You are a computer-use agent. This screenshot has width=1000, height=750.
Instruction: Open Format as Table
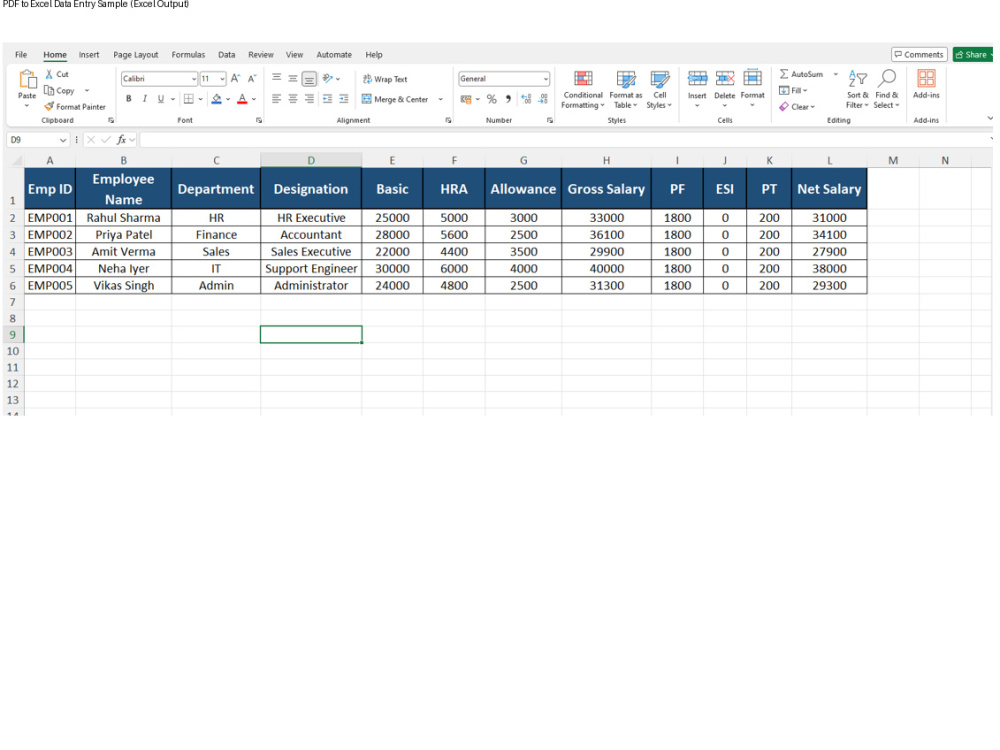[626, 90]
